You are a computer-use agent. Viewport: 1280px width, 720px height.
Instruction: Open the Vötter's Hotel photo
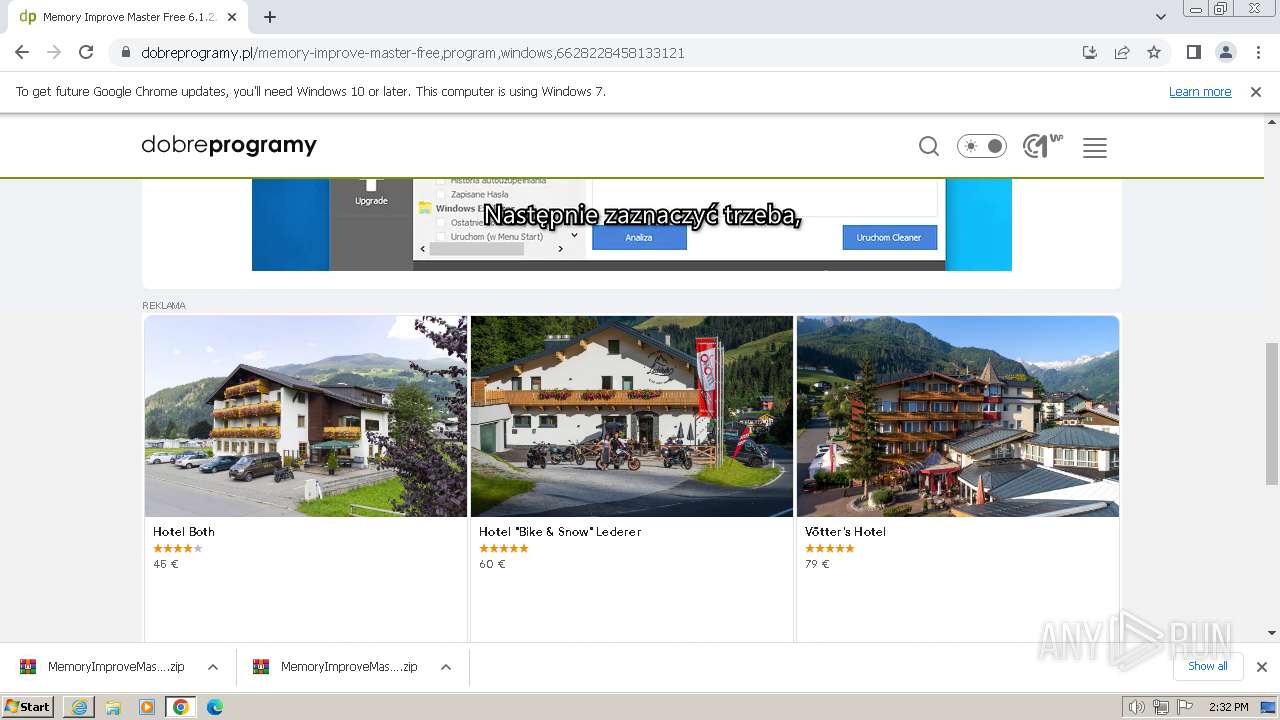coord(958,416)
